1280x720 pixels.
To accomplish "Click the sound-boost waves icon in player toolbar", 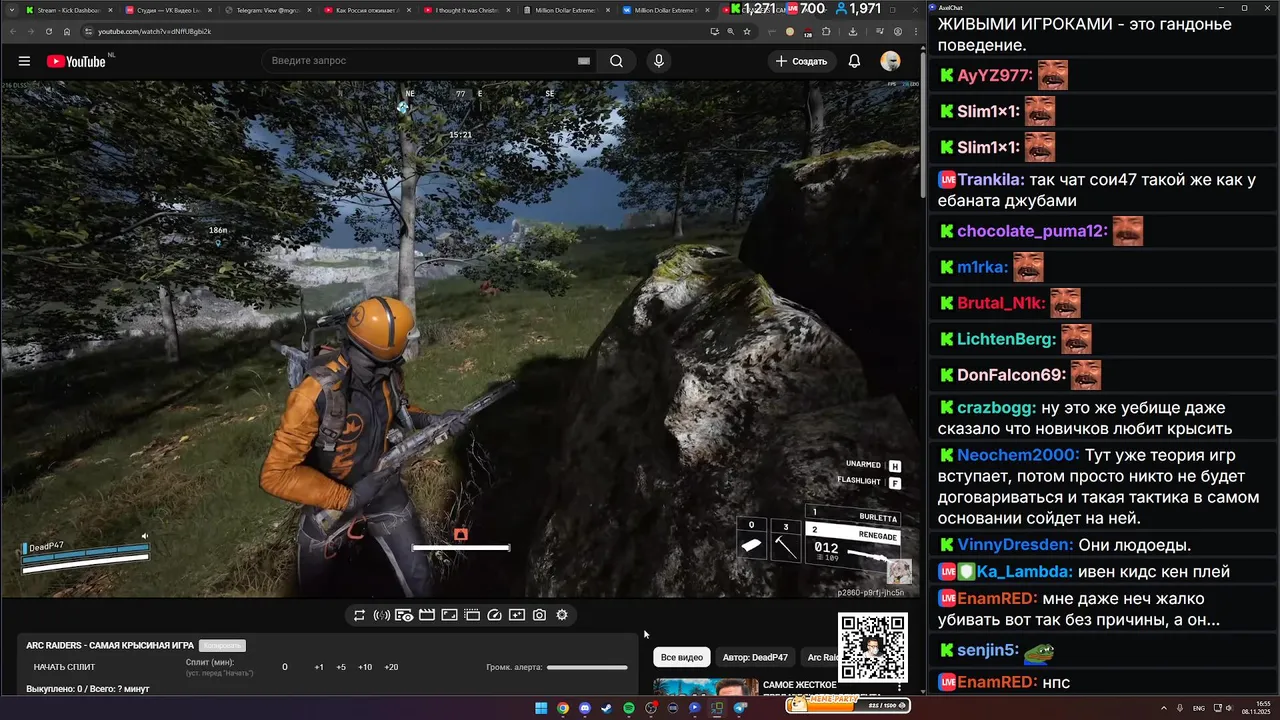I will point(381,615).
